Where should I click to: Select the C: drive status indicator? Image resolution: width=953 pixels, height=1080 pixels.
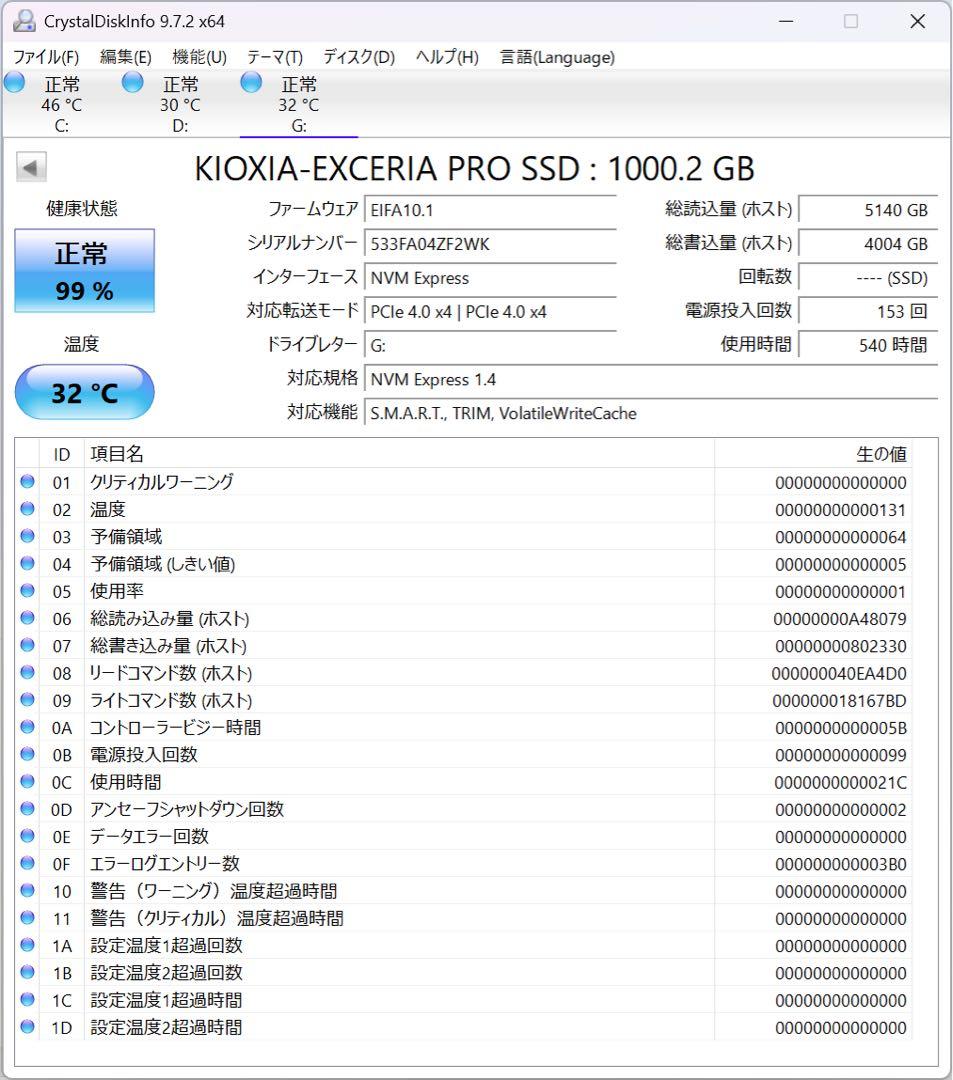(14, 84)
